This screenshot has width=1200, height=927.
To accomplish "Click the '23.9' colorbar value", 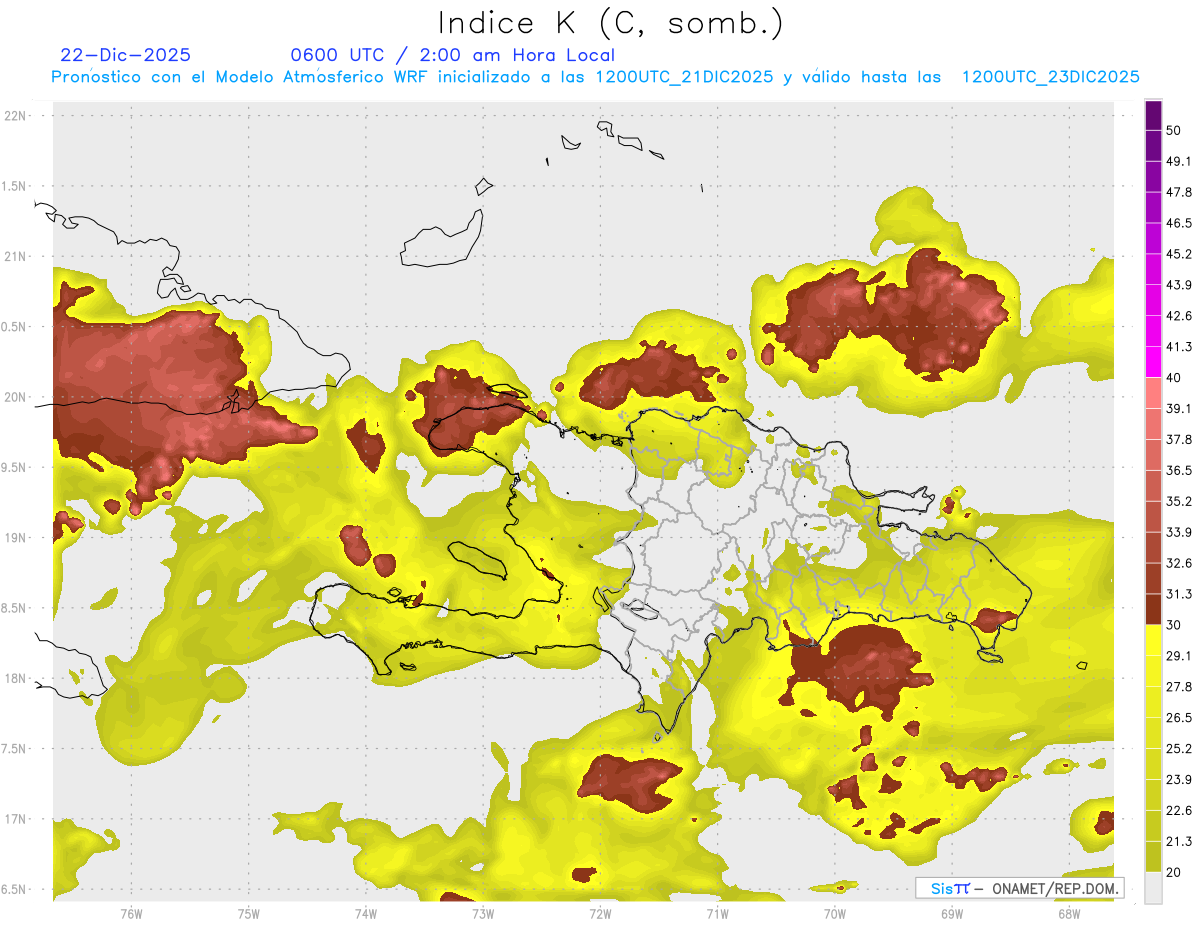I will coord(1179,779).
